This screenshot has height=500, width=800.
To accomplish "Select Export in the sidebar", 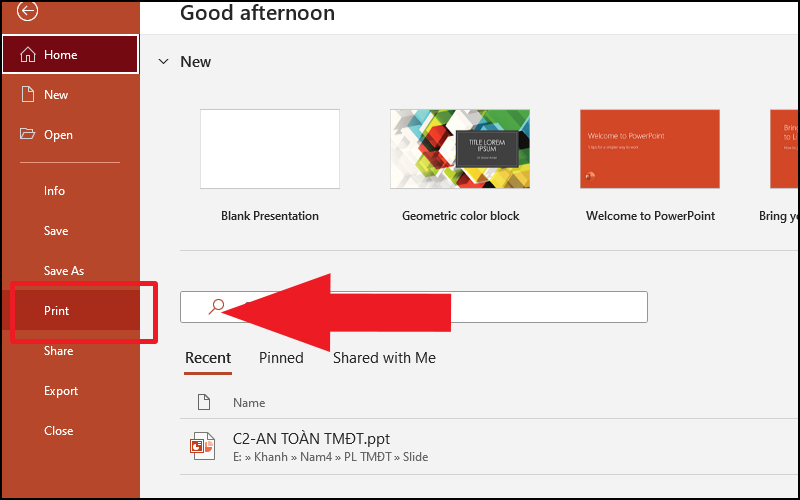I will [x=70, y=391].
